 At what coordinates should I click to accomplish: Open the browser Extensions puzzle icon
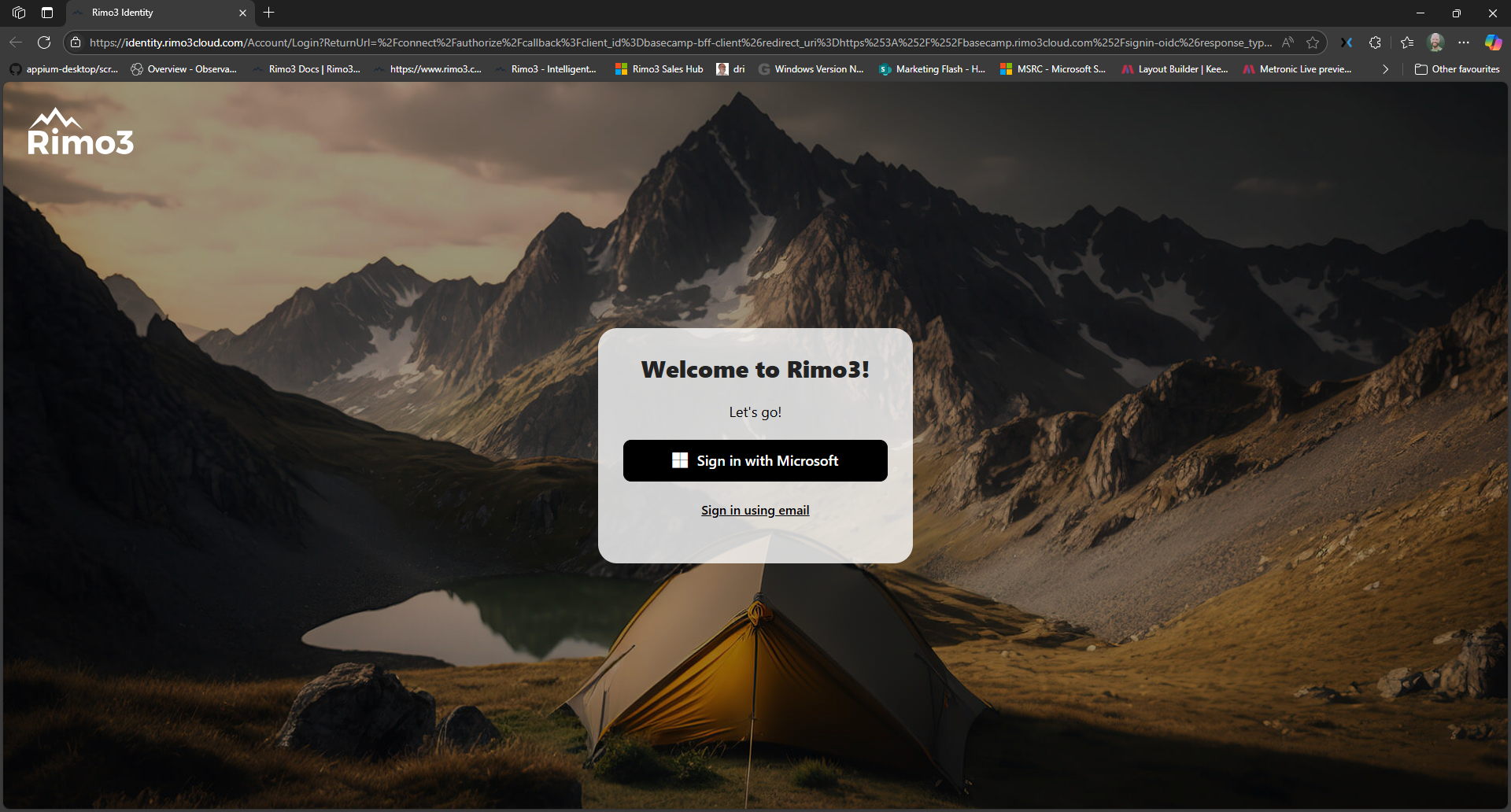coord(1375,42)
